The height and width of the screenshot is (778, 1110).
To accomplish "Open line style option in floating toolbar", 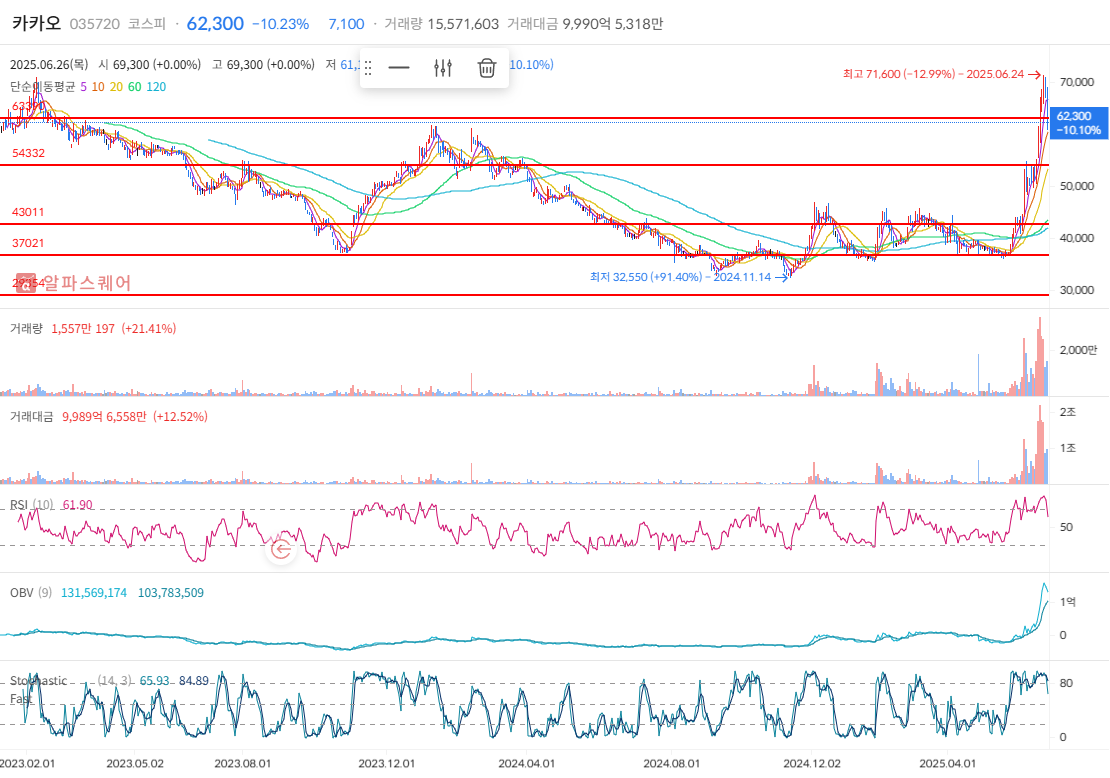I will point(399,68).
